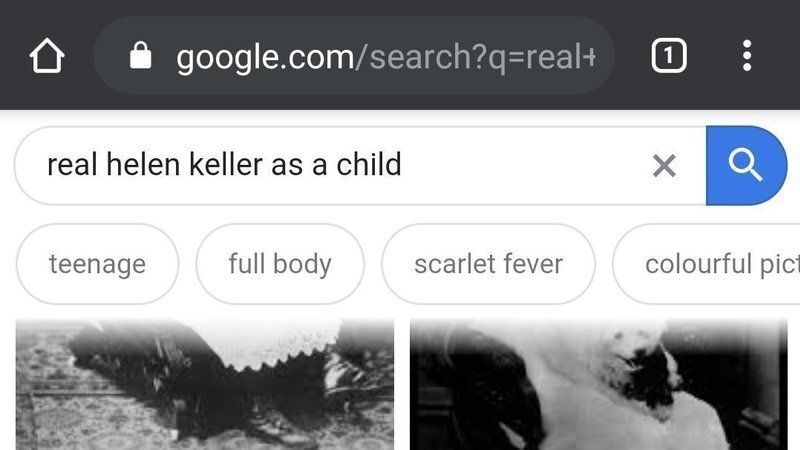Tap the Chrome home icon
The image size is (800, 450).
pos(46,56)
